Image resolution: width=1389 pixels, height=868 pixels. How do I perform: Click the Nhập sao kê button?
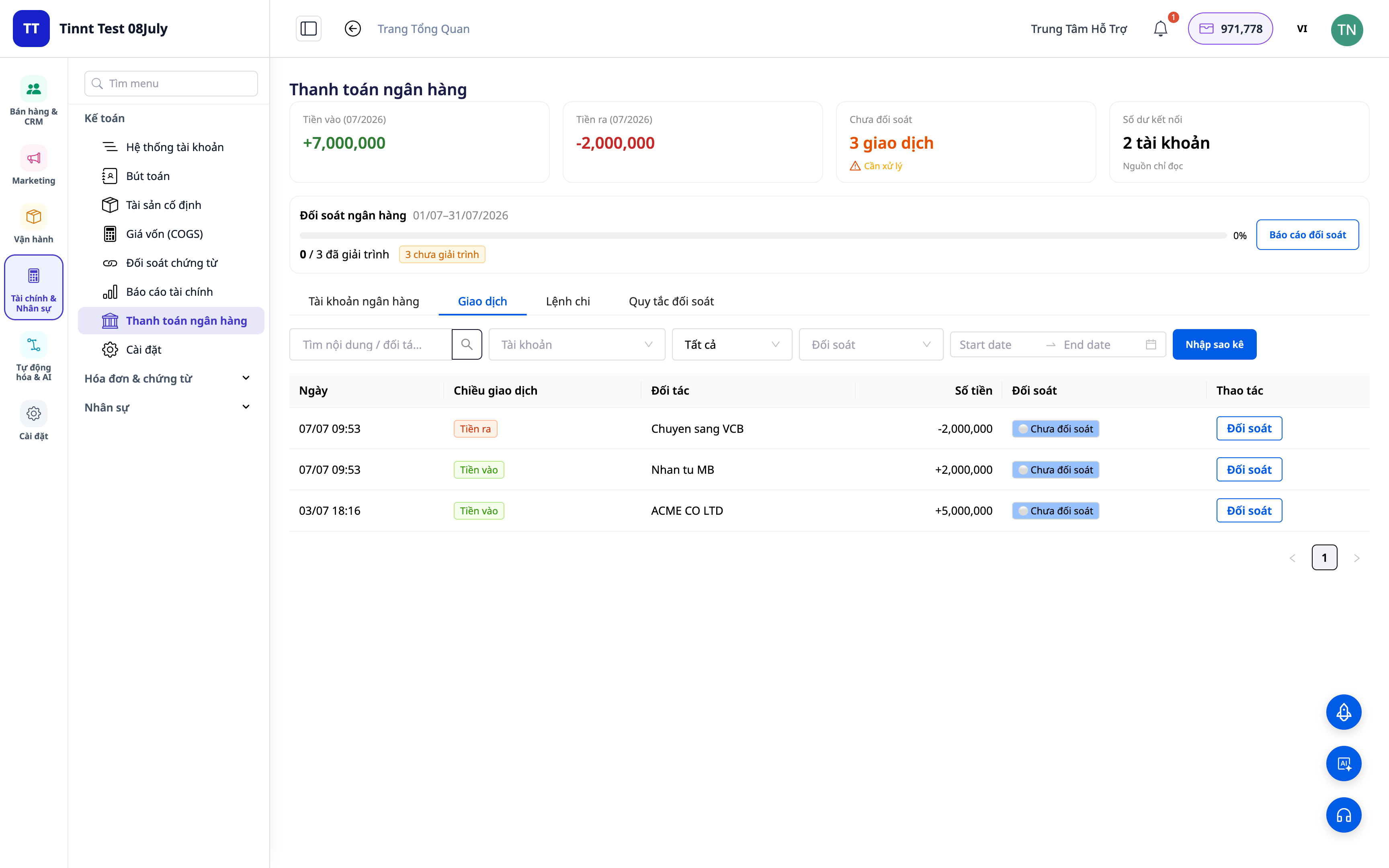point(1215,344)
